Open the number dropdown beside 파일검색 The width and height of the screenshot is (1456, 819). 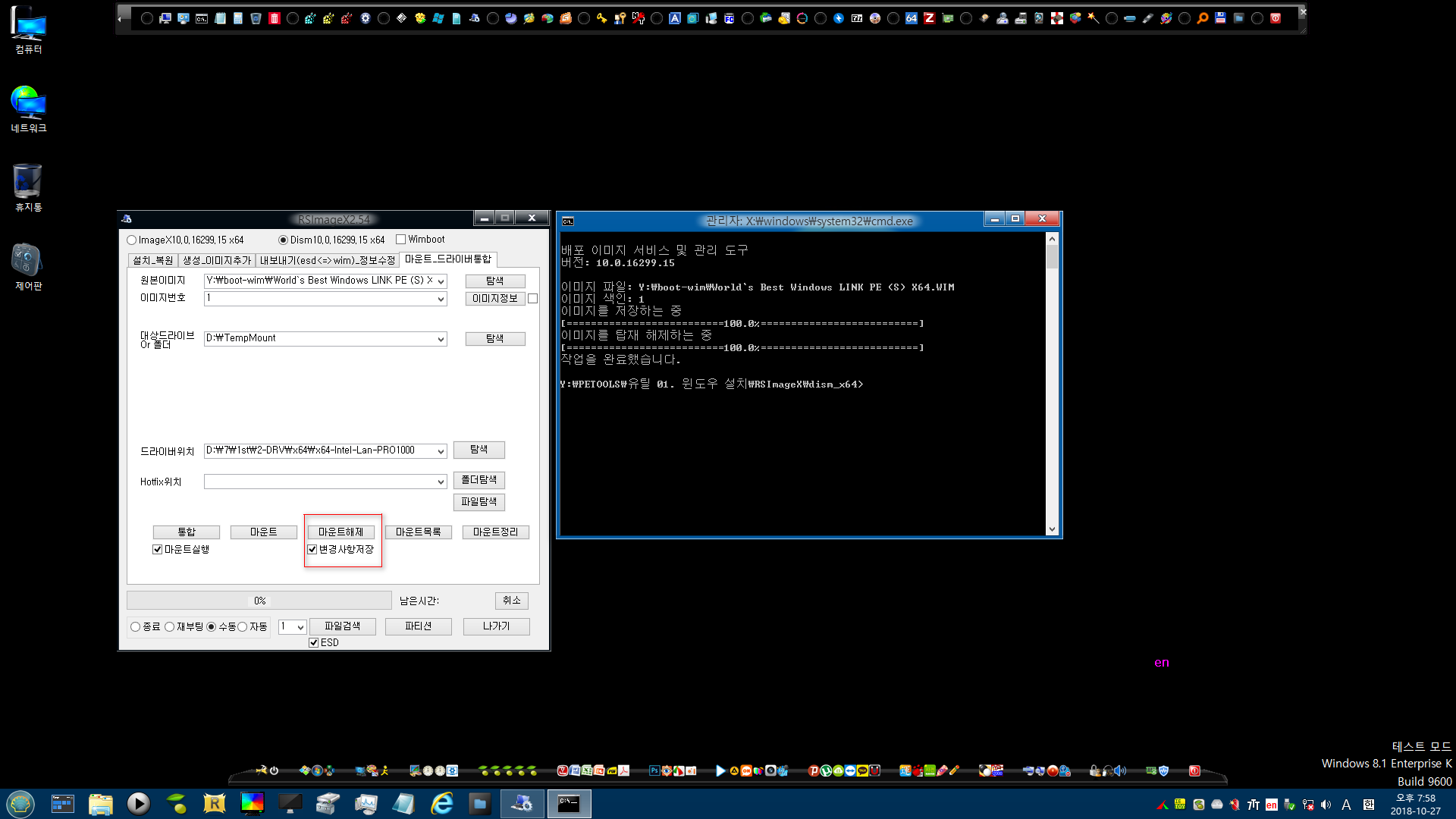300,627
